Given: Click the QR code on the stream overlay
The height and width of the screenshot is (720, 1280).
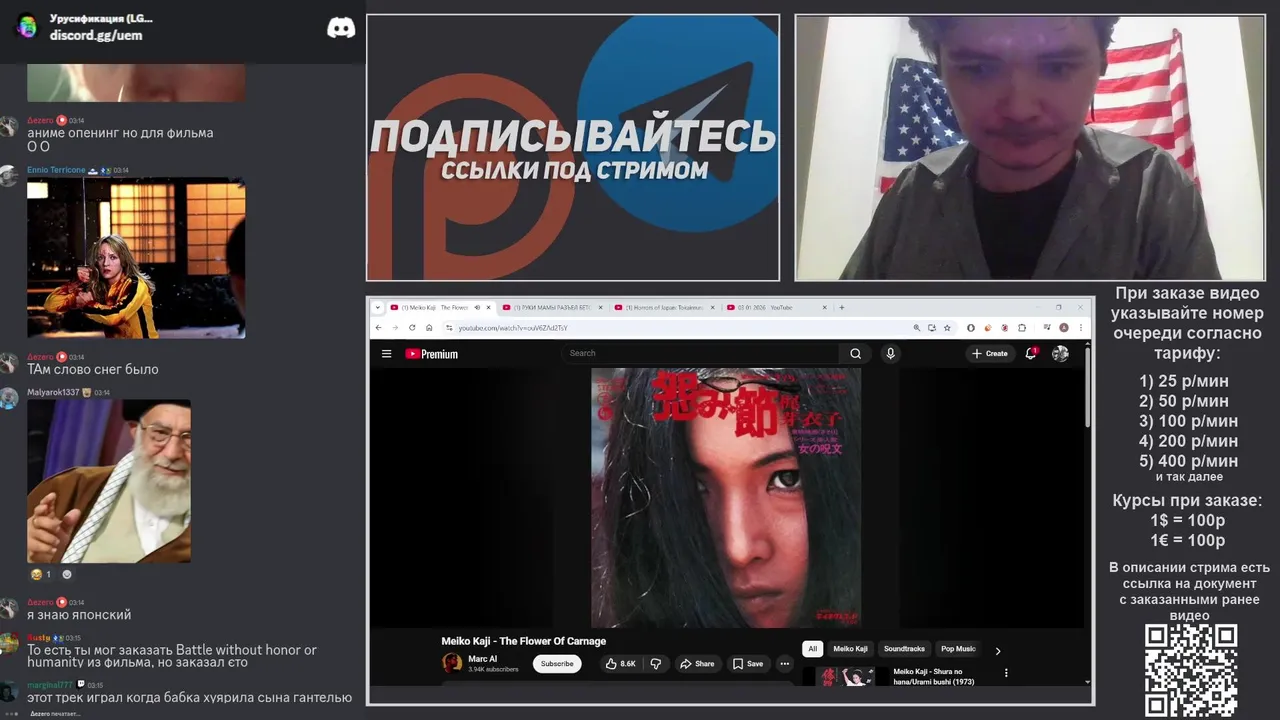Looking at the screenshot, I should click(1191, 670).
